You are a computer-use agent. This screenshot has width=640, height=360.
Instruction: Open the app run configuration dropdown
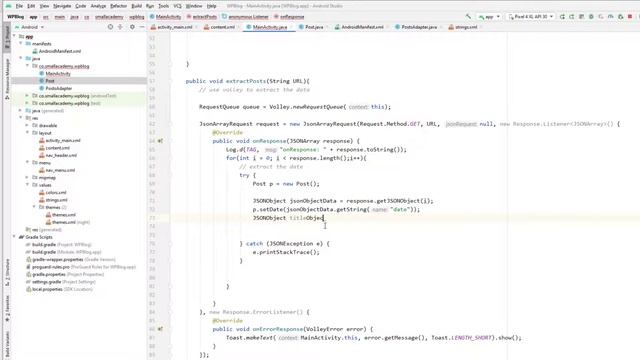[489, 17]
